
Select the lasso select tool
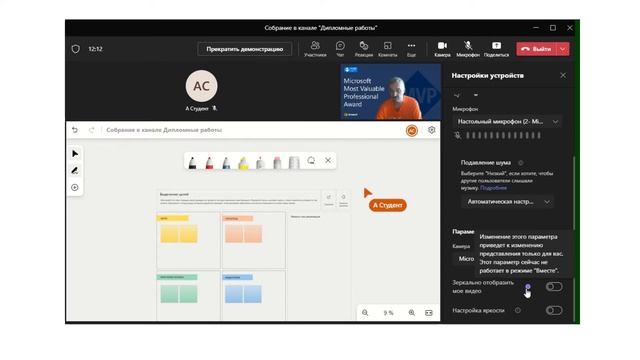311,160
